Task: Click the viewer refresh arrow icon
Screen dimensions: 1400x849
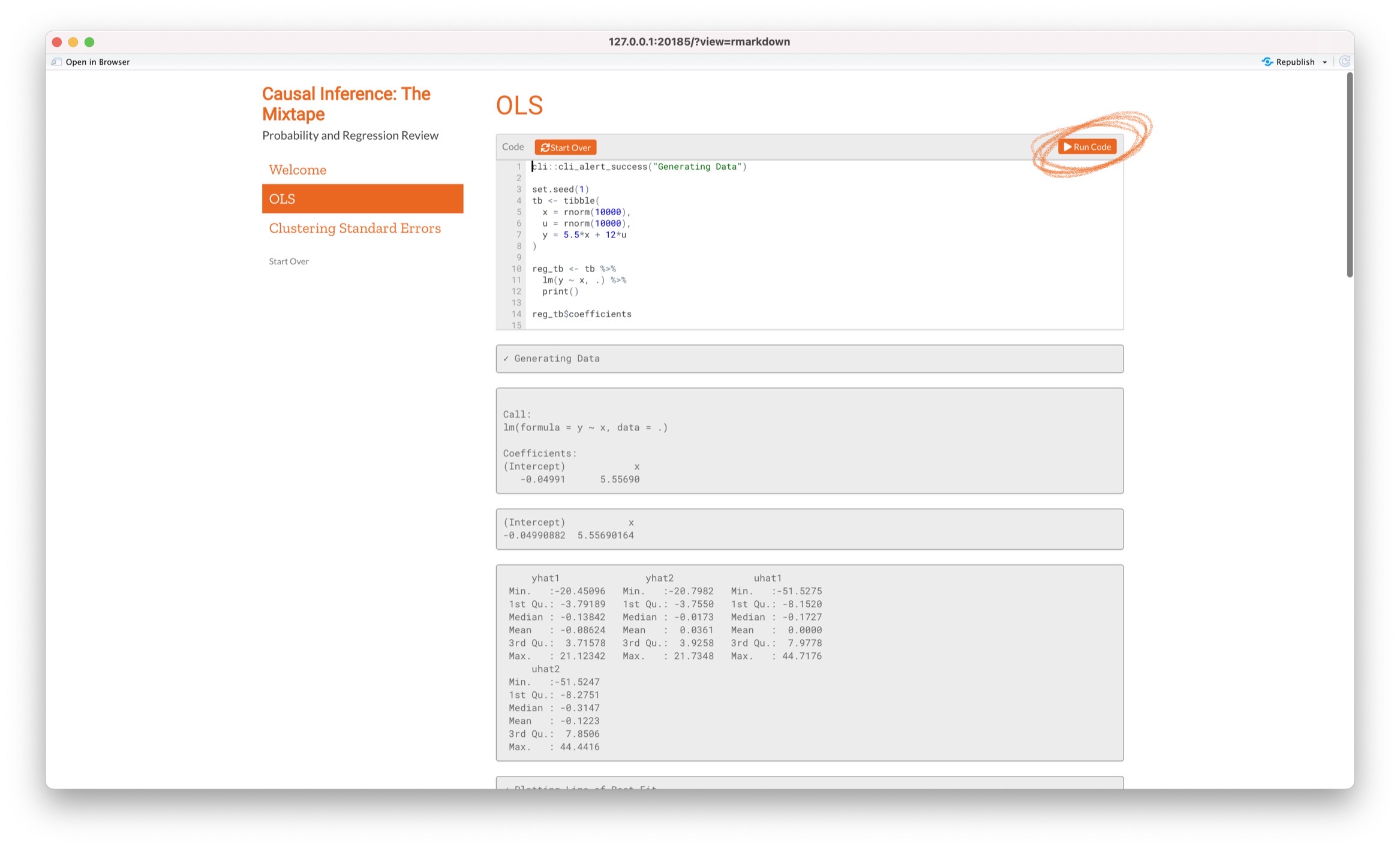Action: 1344,61
